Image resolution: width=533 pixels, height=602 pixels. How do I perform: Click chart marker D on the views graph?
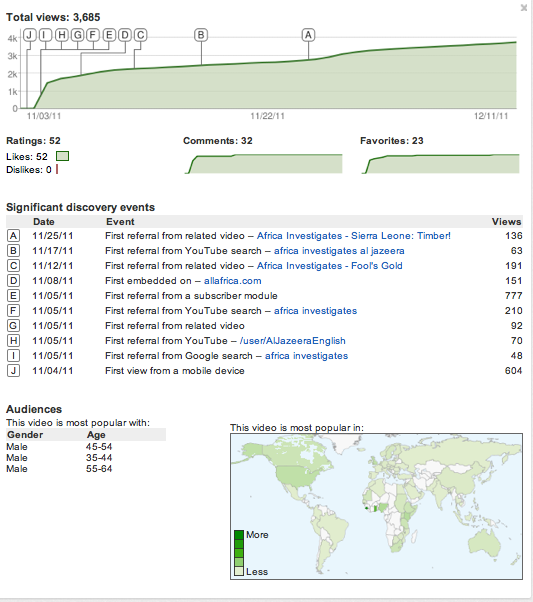coord(125,35)
